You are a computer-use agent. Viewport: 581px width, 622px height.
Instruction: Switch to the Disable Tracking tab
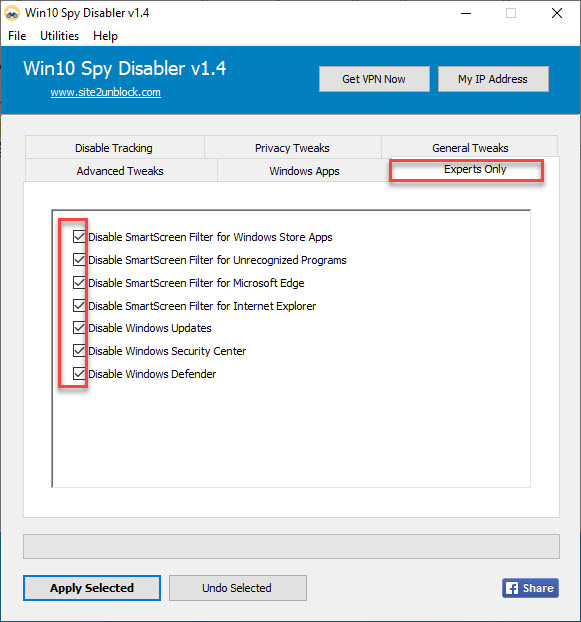point(115,148)
